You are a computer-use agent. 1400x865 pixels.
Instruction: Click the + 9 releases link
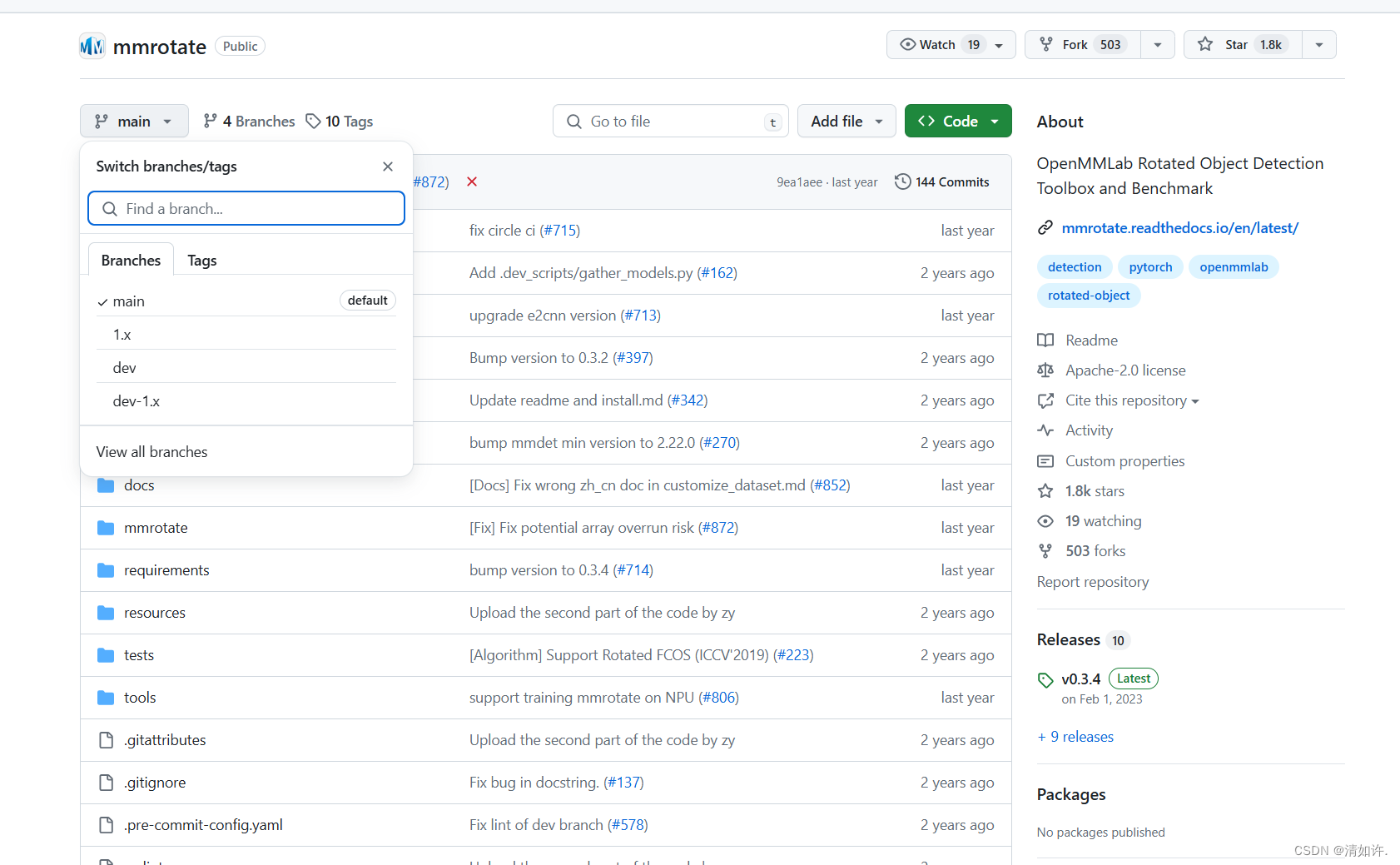(x=1075, y=737)
